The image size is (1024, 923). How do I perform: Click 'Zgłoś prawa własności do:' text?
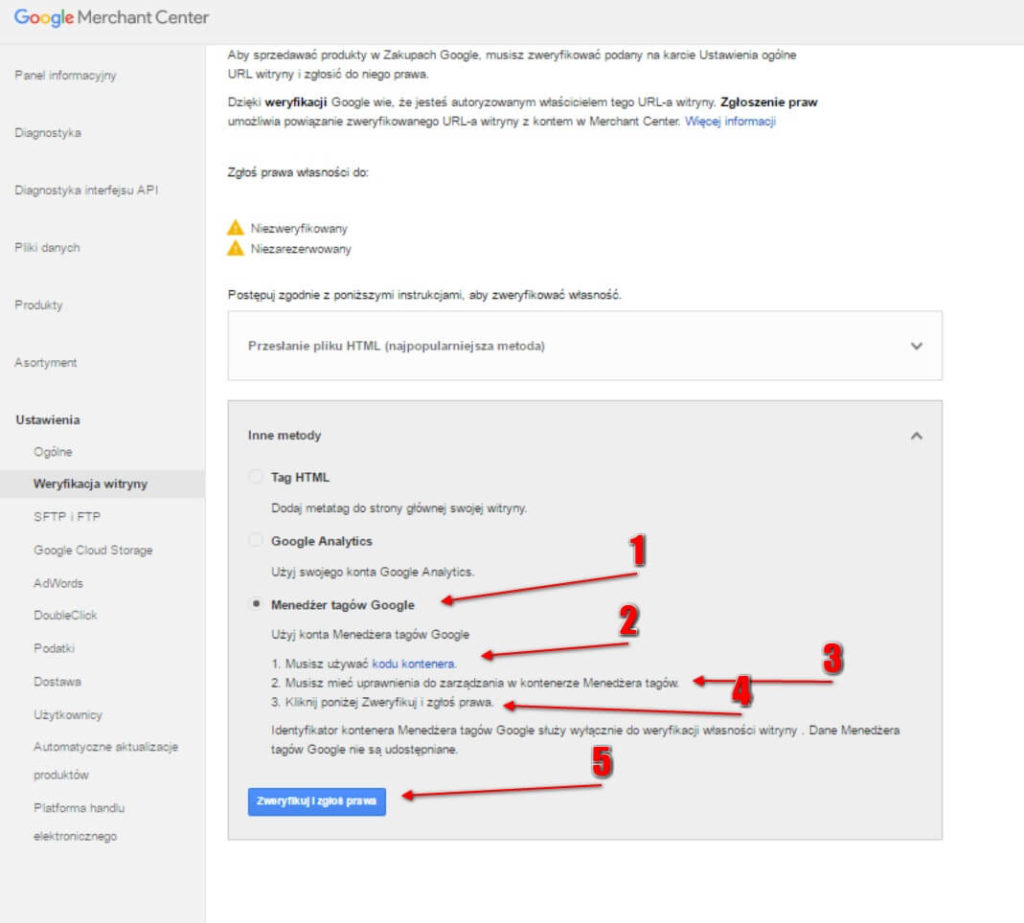298,172
